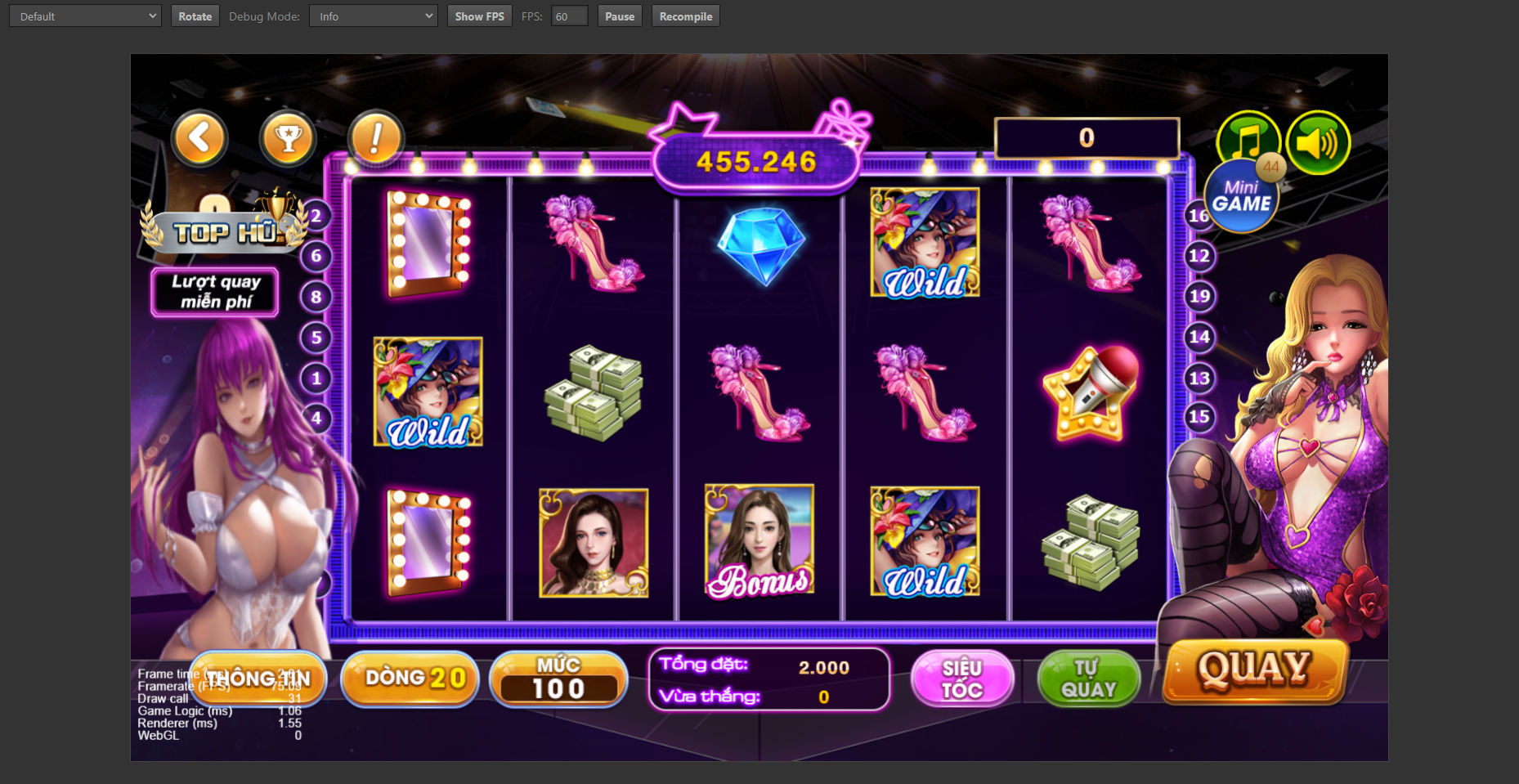Select payline number 2 marker
The height and width of the screenshot is (784, 1519).
click(316, 217)
